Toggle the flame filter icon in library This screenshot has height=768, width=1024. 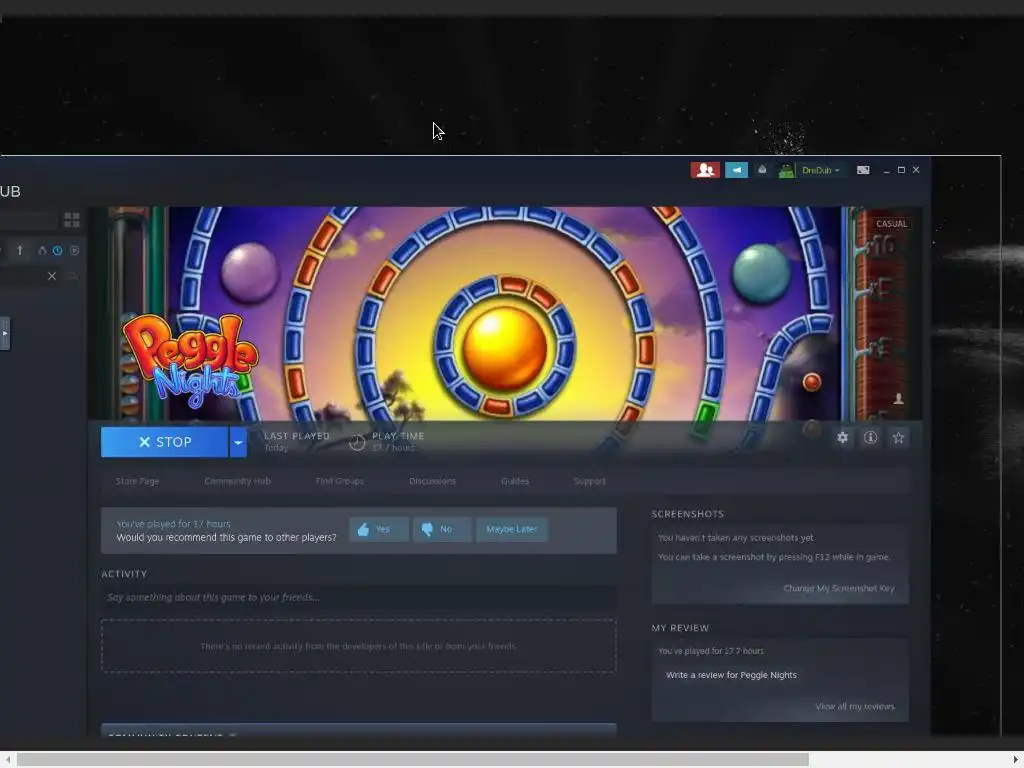pos(42,251)
